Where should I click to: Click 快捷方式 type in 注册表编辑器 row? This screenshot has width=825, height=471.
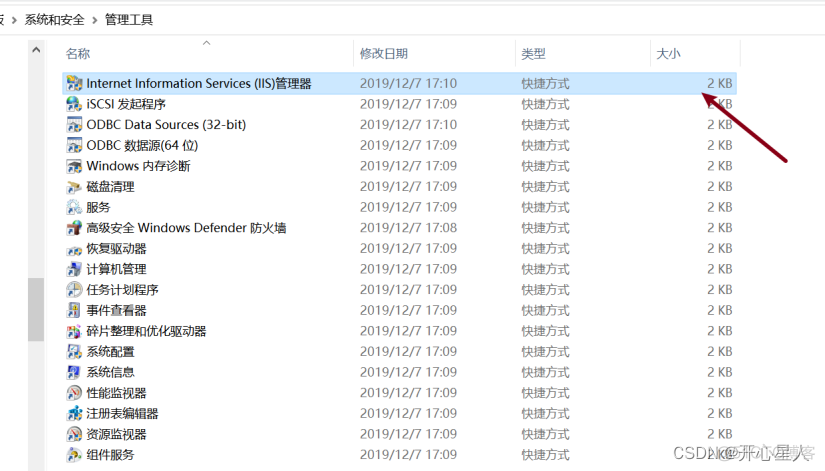tap(545, 414)
